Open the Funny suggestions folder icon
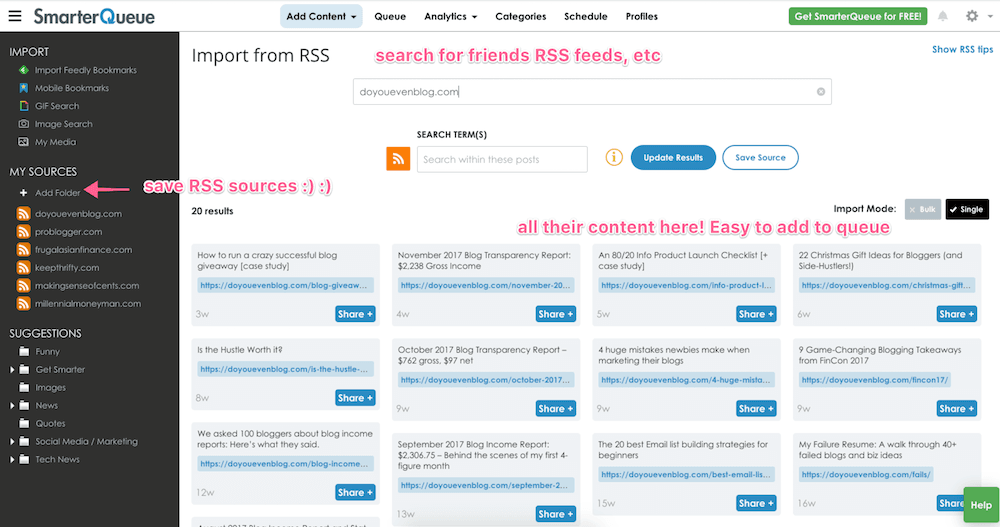This screenshot has width=1000, height=527. (24, 352)
